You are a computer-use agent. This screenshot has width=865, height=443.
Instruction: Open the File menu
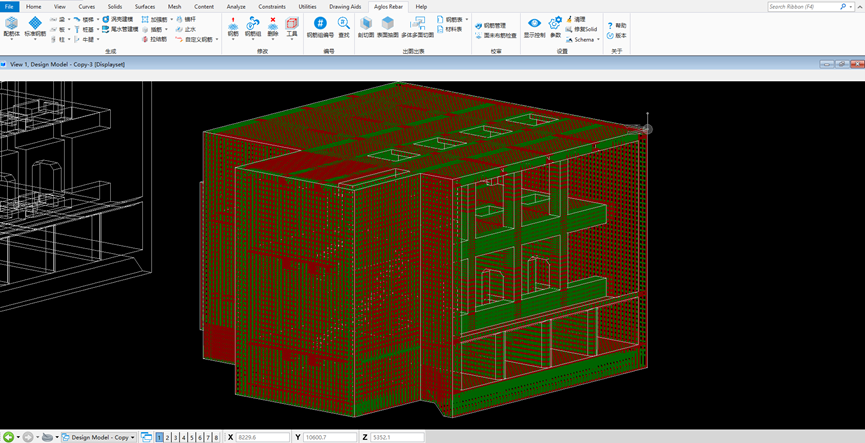pyautogui.click(x=9, y=6)
